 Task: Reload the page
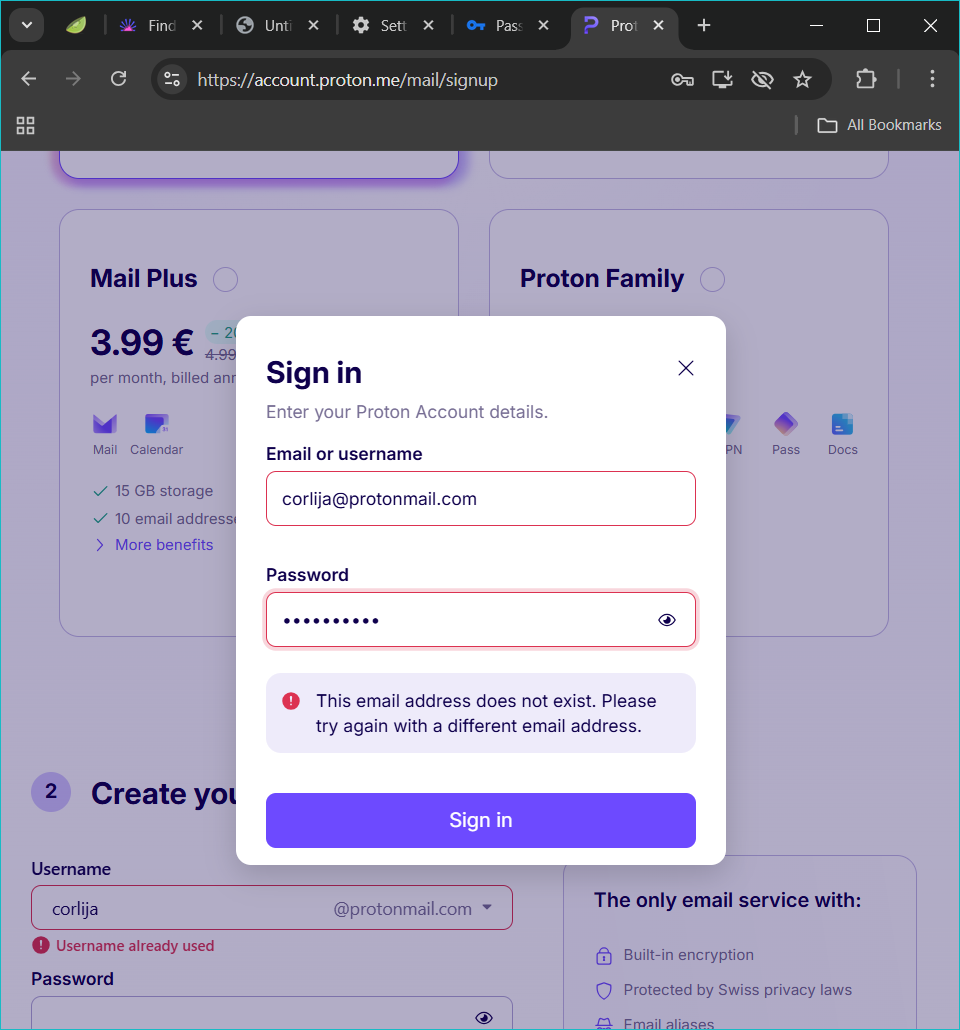click(118, 79)
